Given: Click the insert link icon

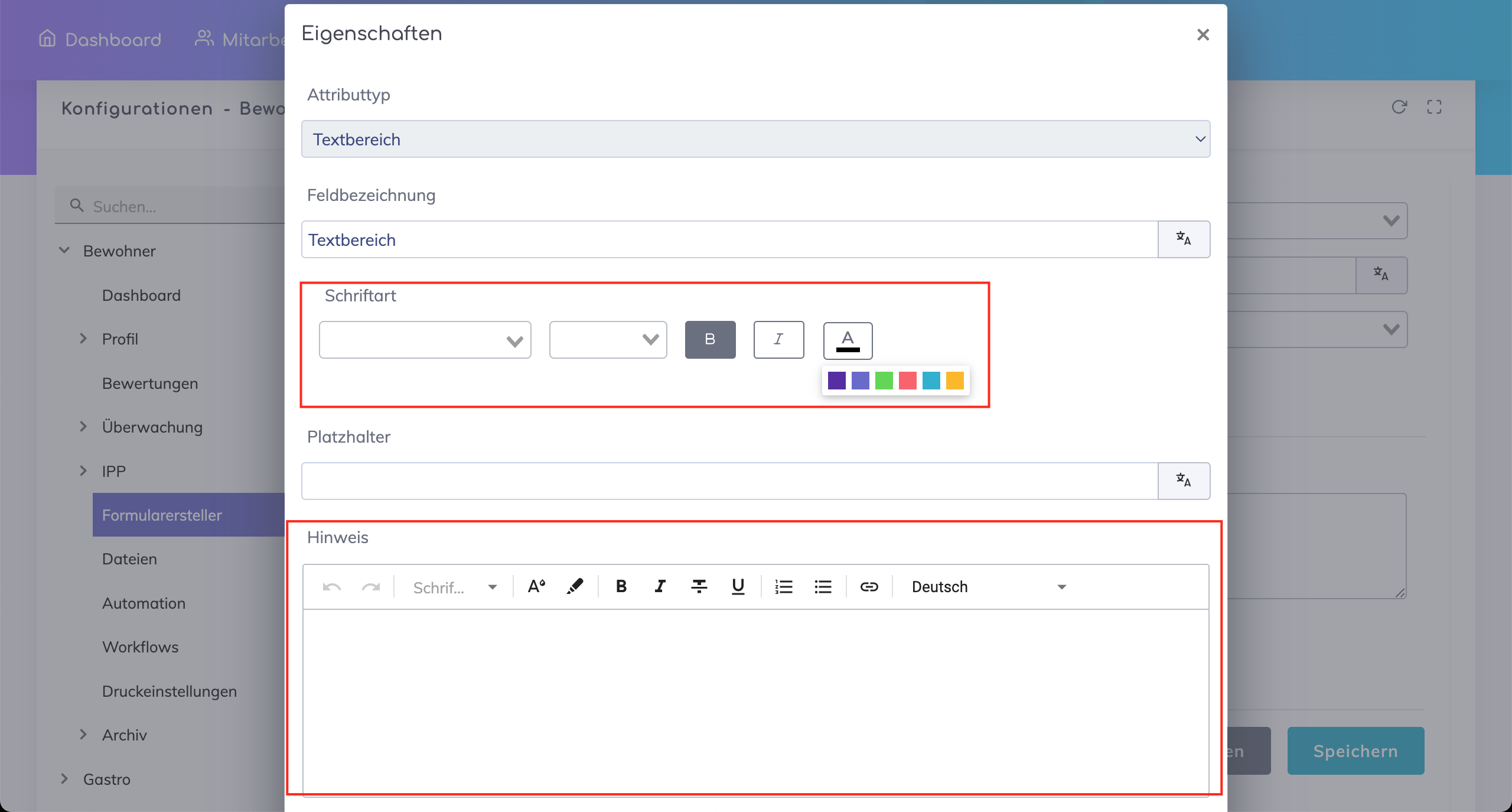Looking at the screenshot, I should (869, 586).
